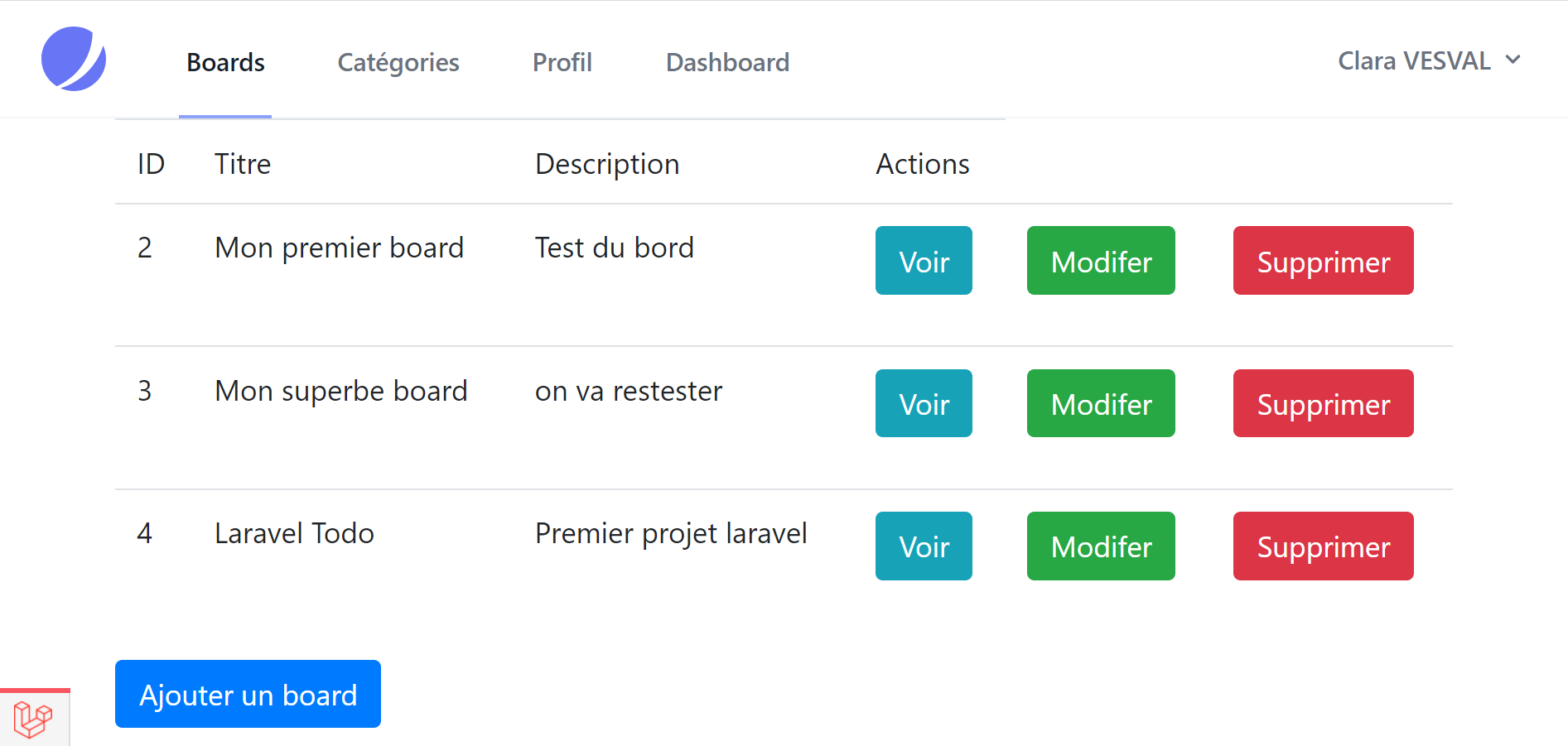Go to the Profil tab
Viewport: 1568px width, 746px height.
pos(562,62)
